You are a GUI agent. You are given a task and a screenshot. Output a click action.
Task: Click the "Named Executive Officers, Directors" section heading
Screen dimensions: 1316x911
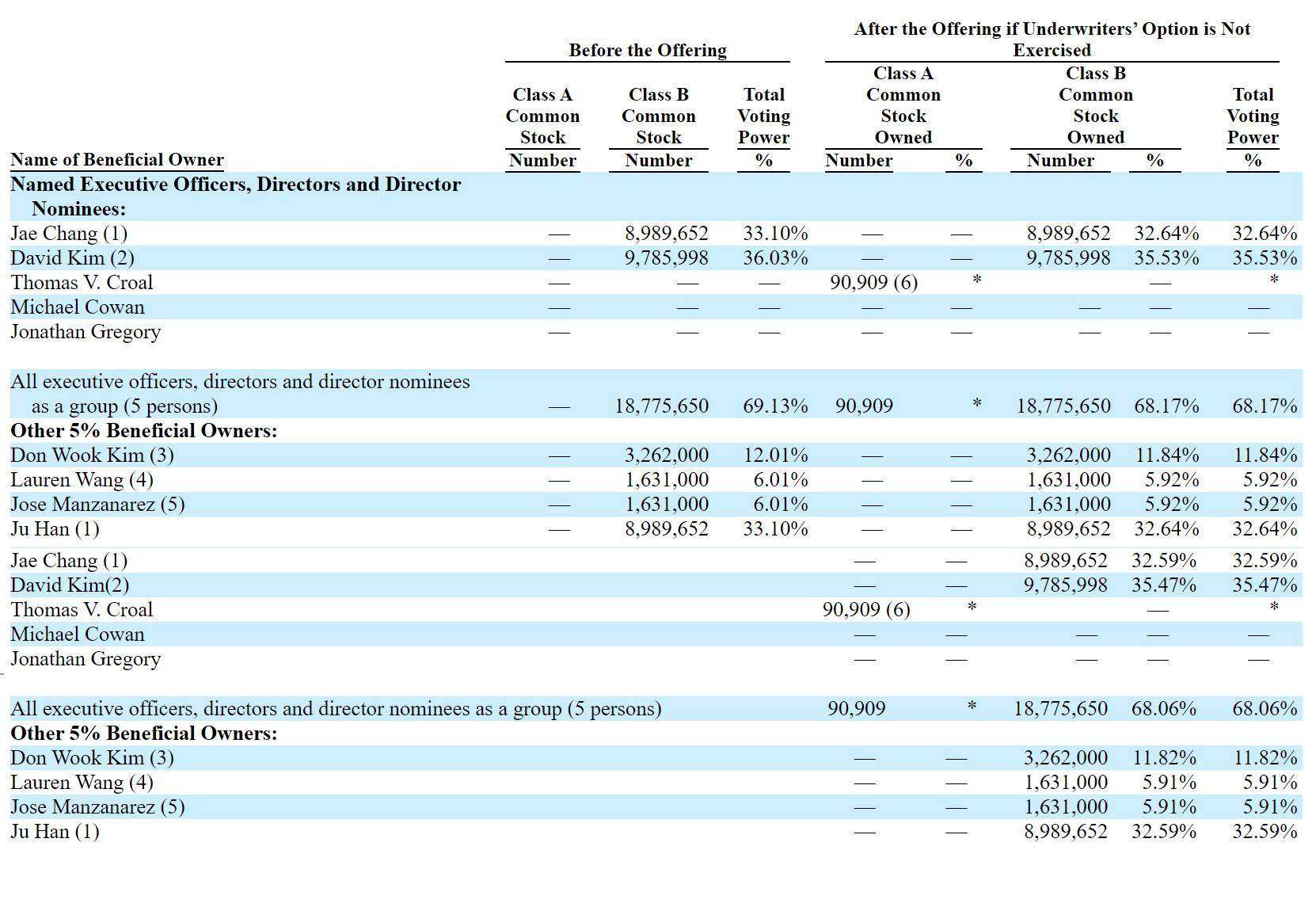pyautogui.click(x=235, y=185)
